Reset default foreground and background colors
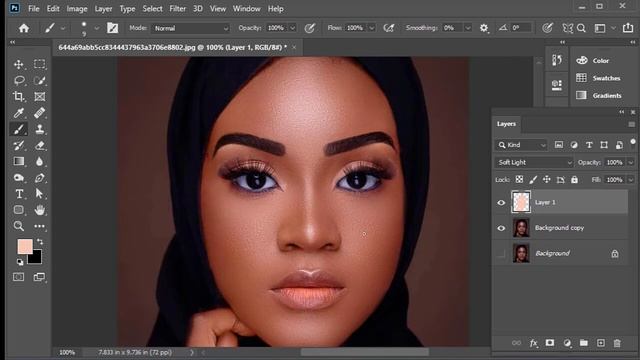The width and height of the screenshot is (640, 360). (20, 262)
